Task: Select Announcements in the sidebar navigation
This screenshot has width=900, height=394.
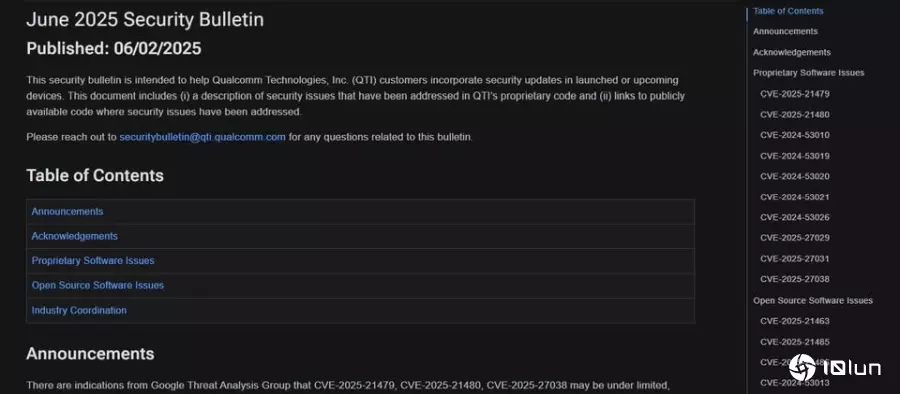Action: (x=785, y=32)
